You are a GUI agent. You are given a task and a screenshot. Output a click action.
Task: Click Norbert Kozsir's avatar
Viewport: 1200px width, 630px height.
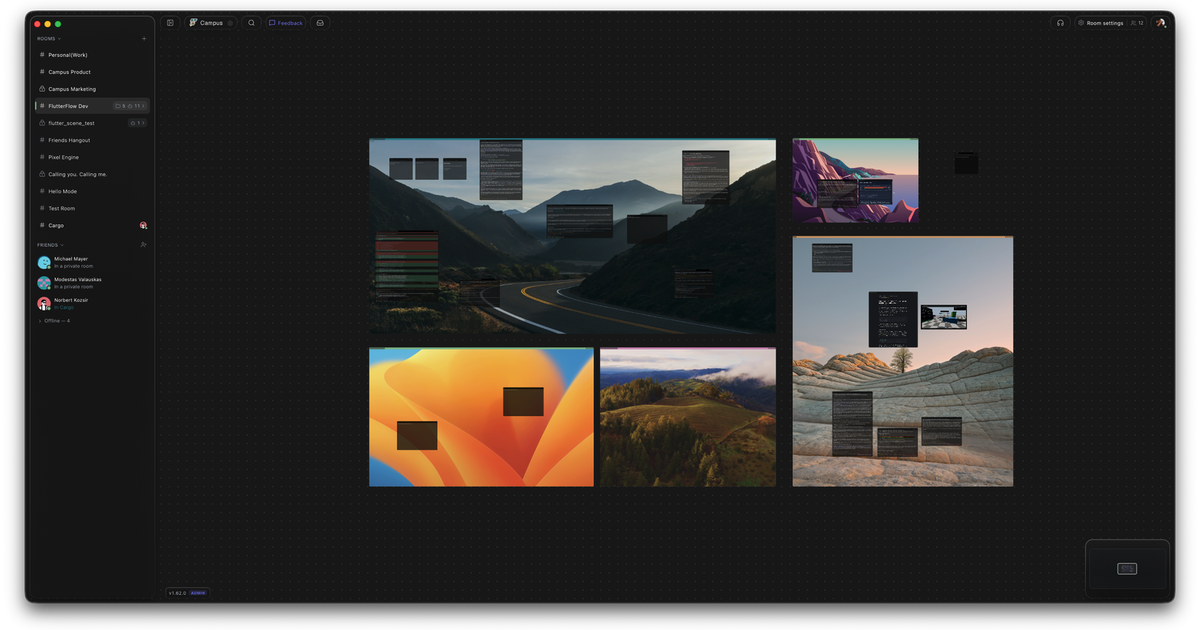pos(44,303)
